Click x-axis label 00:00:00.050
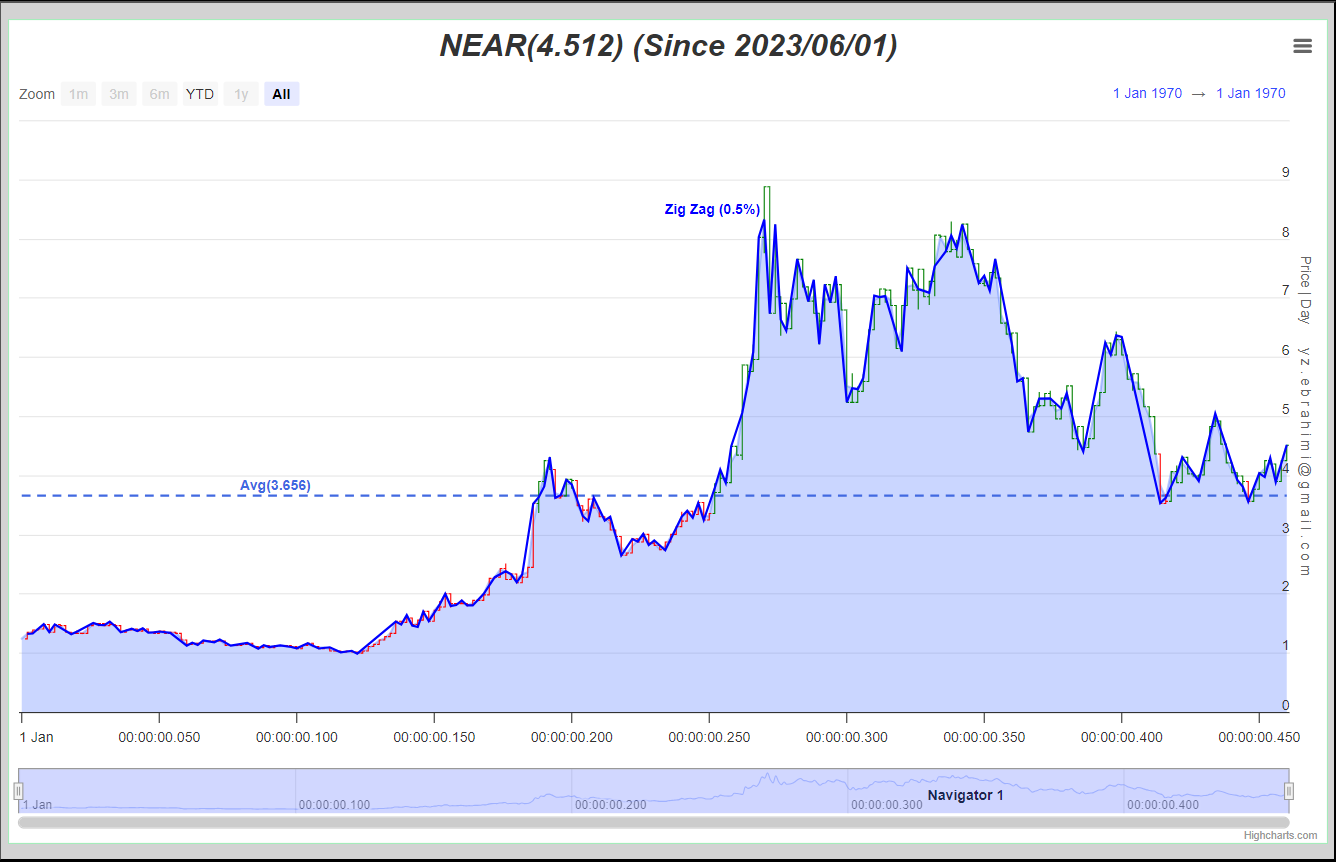This screenshot has height=862, width=1336. click(x=159, y=737)
